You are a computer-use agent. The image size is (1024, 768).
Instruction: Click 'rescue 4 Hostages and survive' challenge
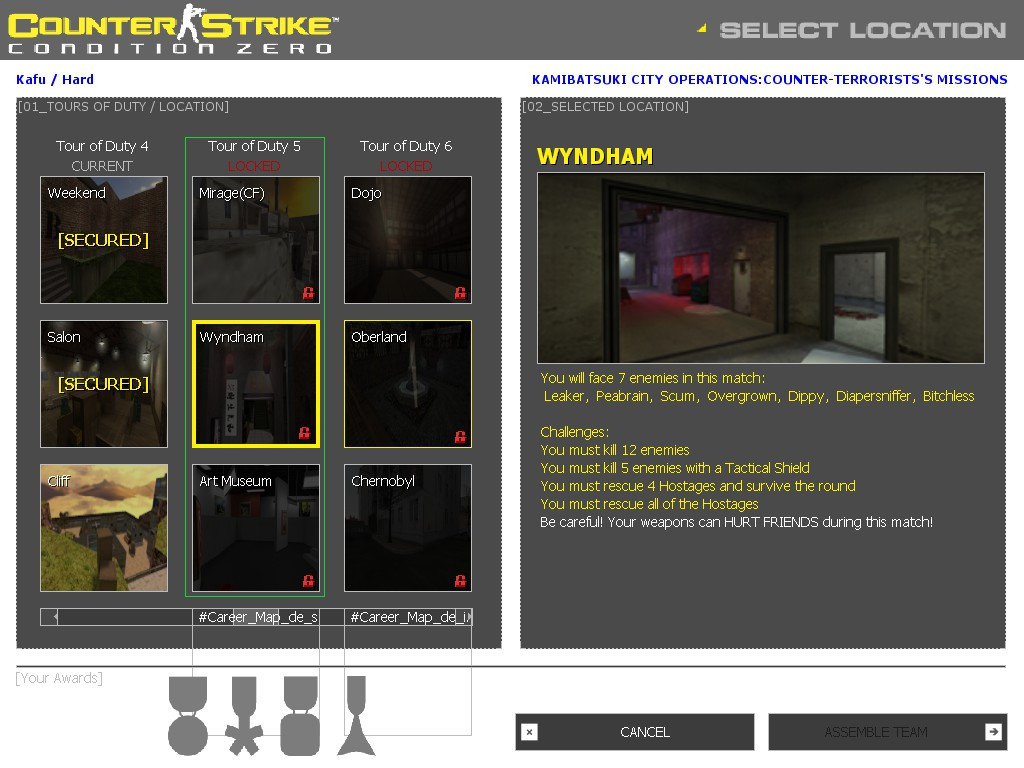click(697, 486)
